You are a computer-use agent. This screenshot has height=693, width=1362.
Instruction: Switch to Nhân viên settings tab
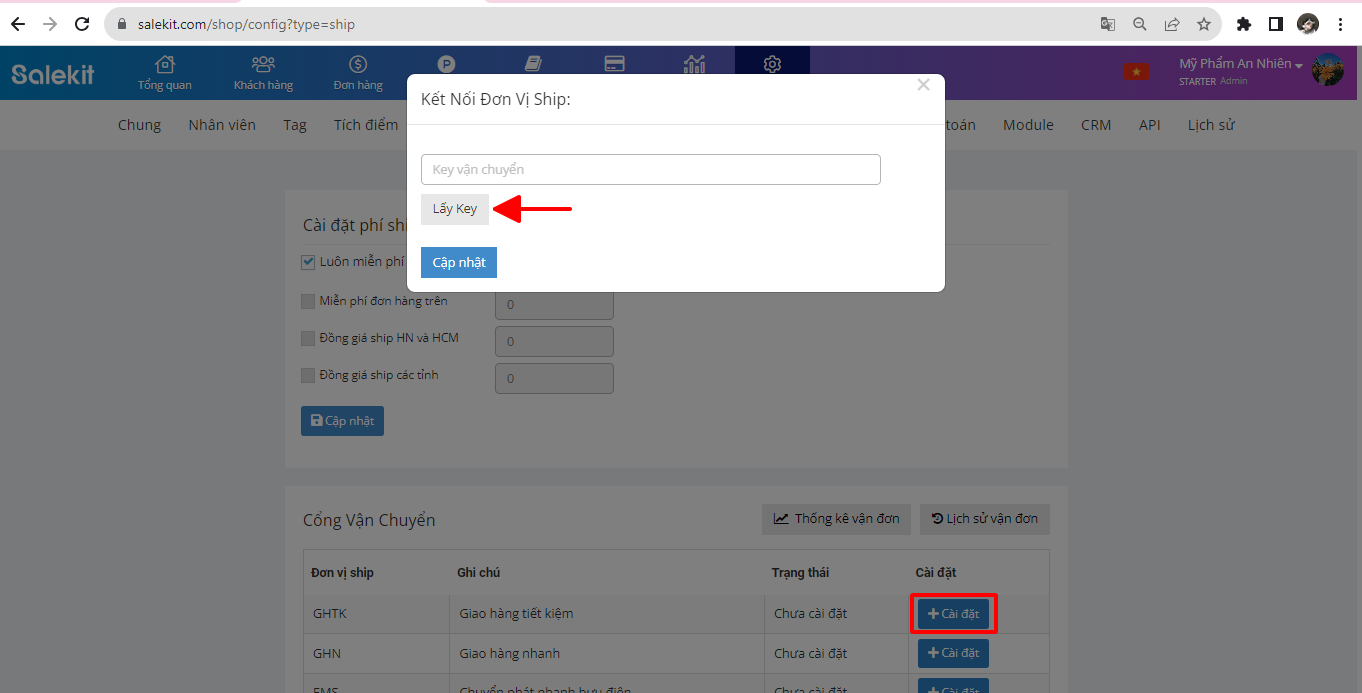coord(222,125)
